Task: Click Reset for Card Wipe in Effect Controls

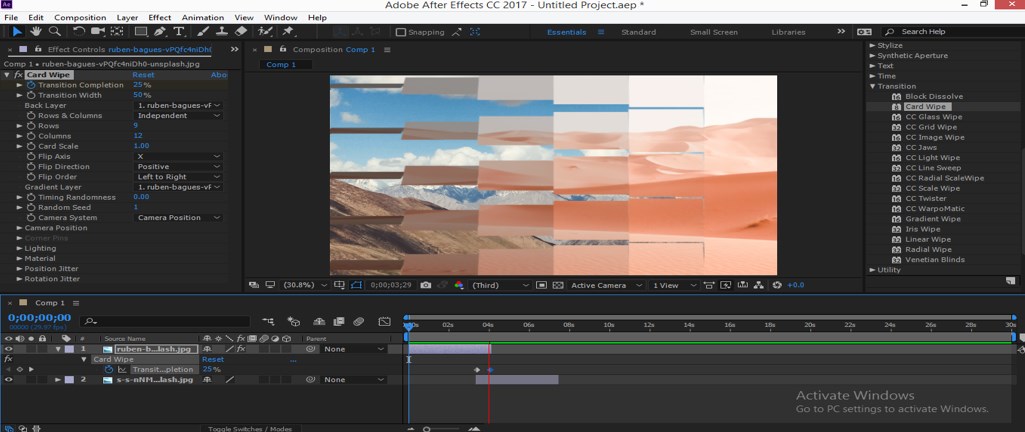Action: pos(143,75)
